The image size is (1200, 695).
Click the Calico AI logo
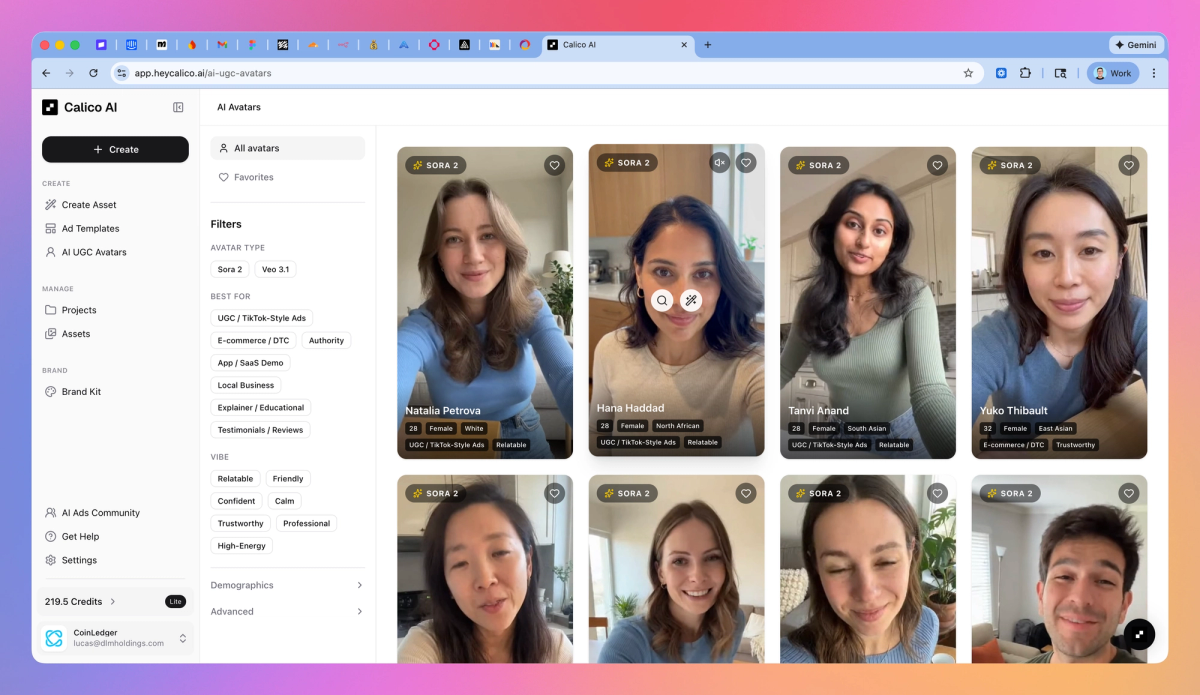point(79,107)
